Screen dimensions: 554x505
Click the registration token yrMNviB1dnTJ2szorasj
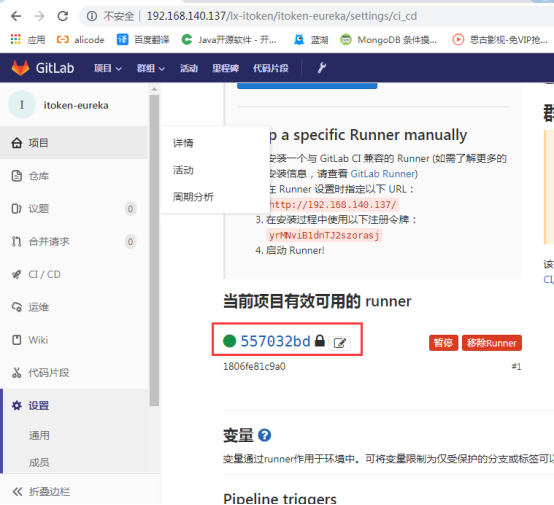coord(324,235)
